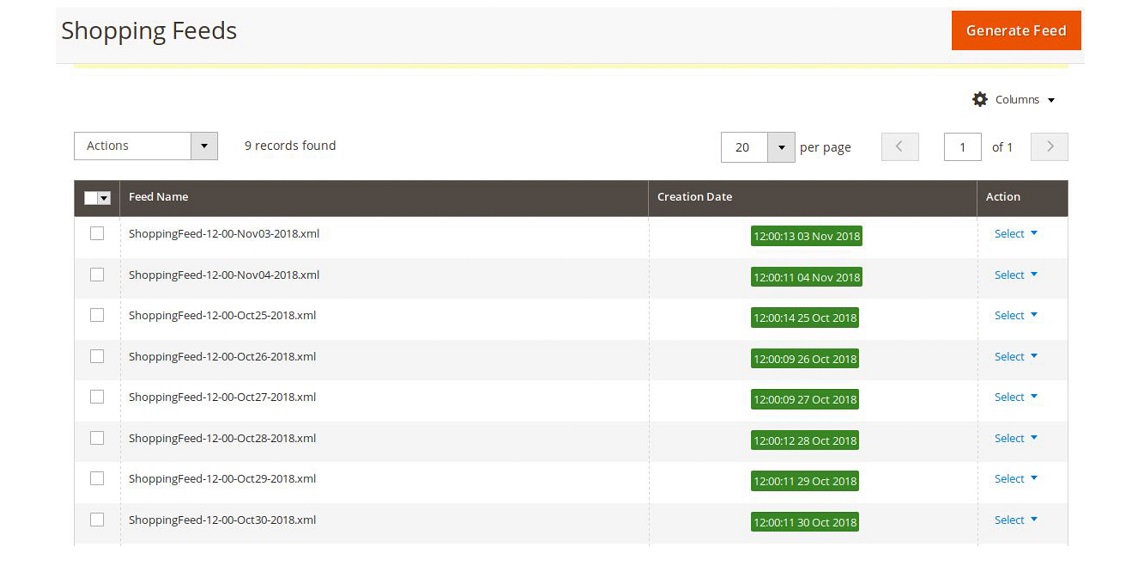Click the page number input field
This screenshot has height=571, width=1140.
coord(962,147)
